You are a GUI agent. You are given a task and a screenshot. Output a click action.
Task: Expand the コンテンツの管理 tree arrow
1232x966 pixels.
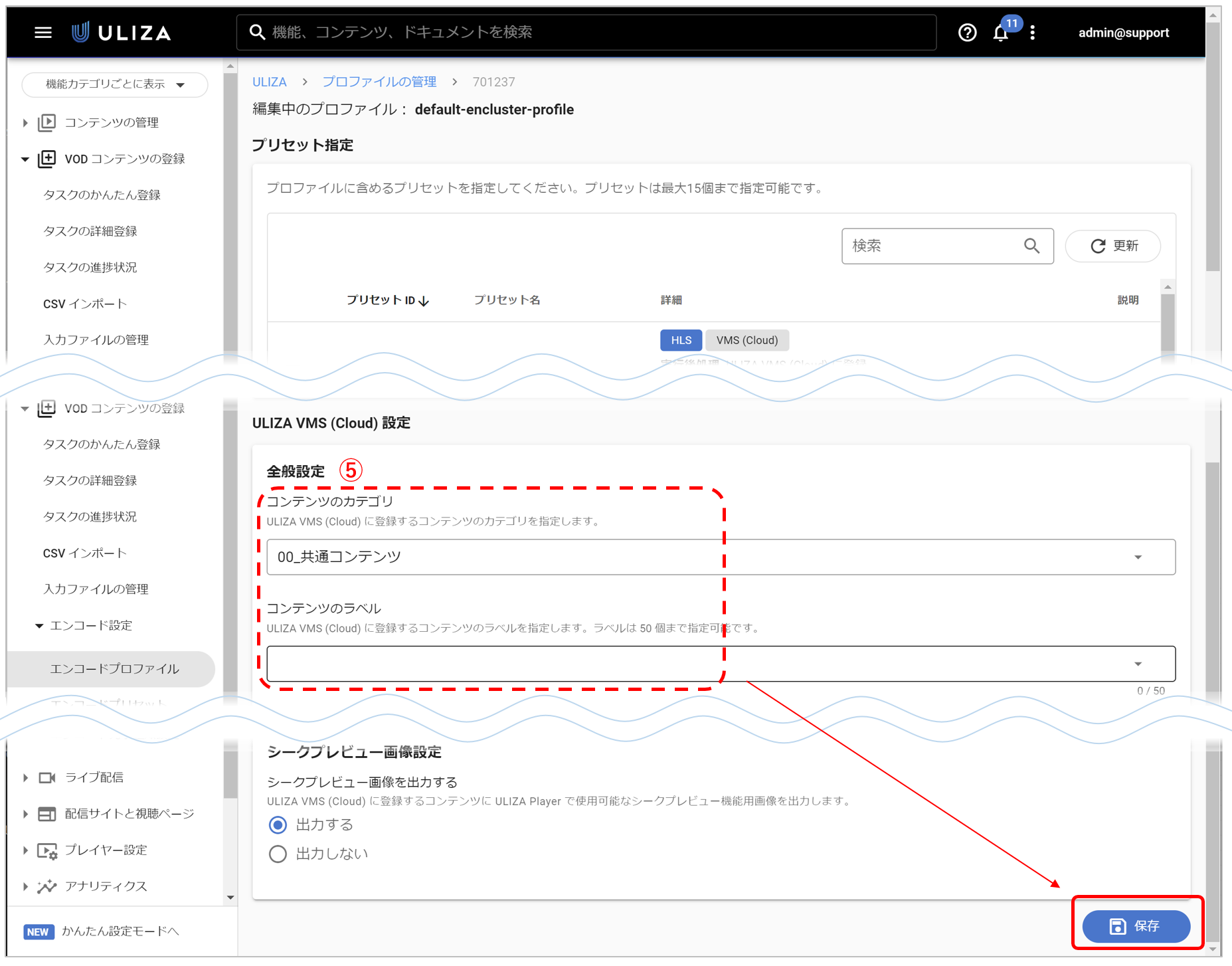click(x=25, y=122)
